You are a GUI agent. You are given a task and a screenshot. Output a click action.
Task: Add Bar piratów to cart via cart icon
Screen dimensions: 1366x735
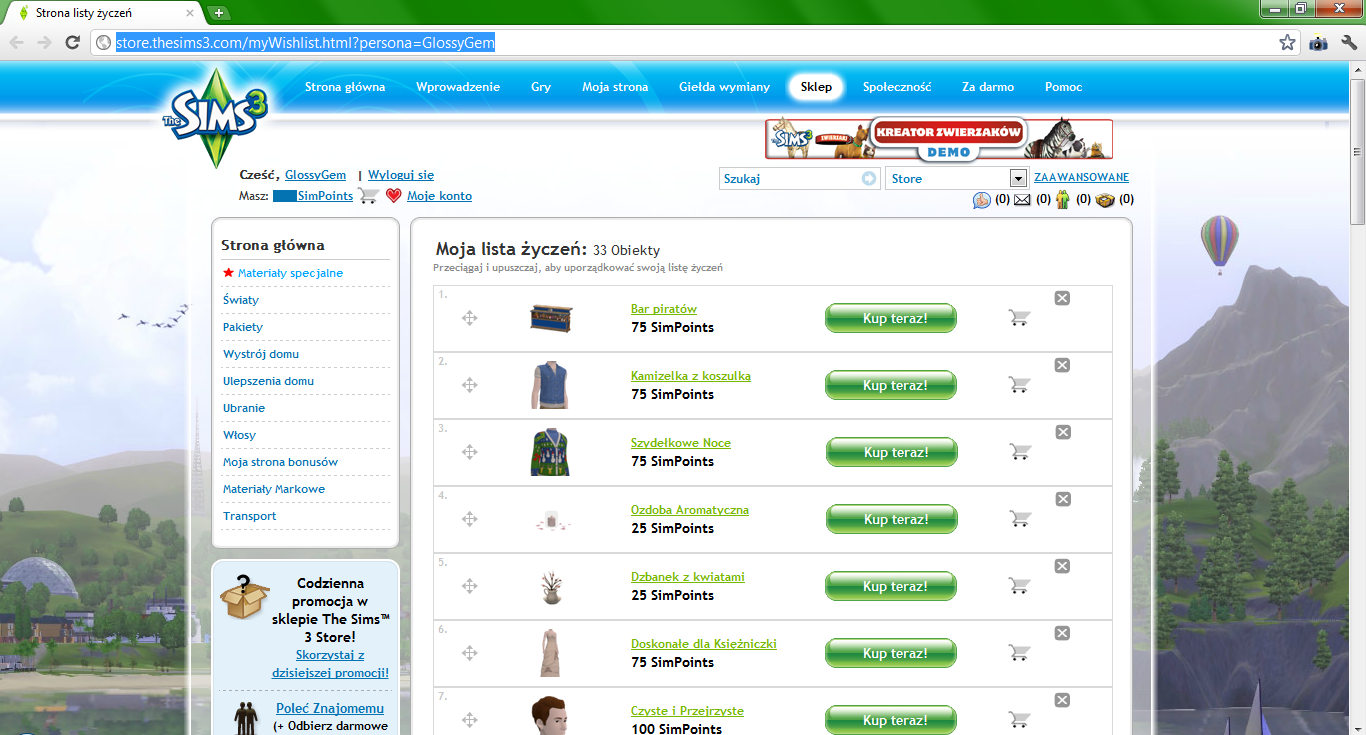[x=1019, y=318]
